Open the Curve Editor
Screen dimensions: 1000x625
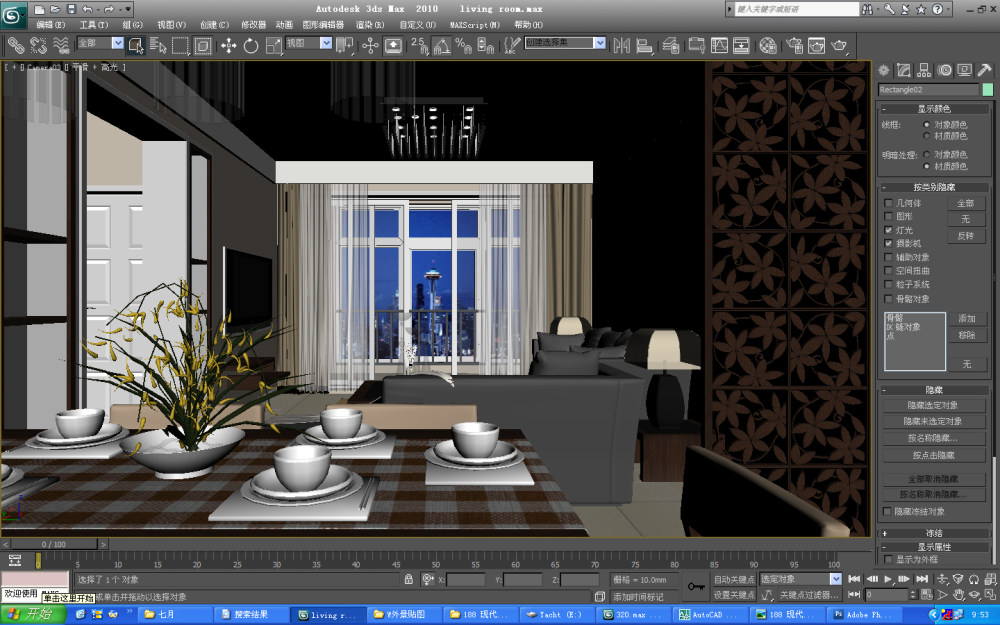(x=719, y=45)
